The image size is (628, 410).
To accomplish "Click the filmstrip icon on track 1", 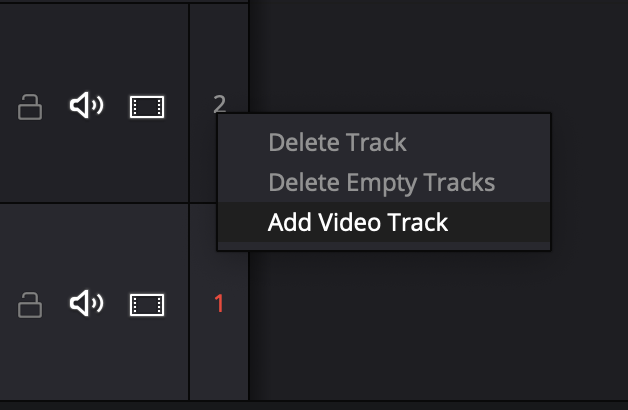I will (x=147, y=304).
